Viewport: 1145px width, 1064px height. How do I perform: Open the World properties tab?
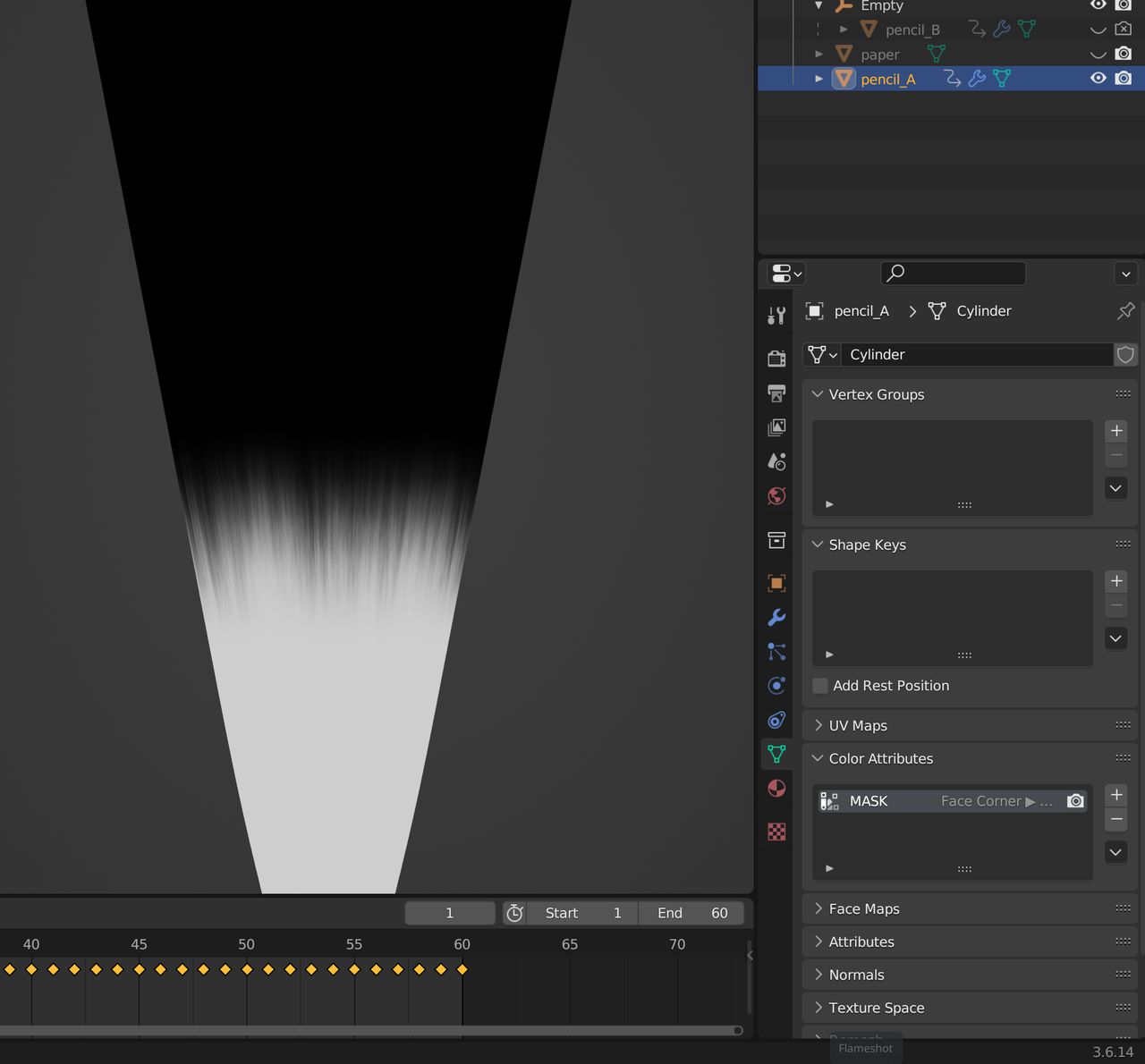click(x=776, y=496)
